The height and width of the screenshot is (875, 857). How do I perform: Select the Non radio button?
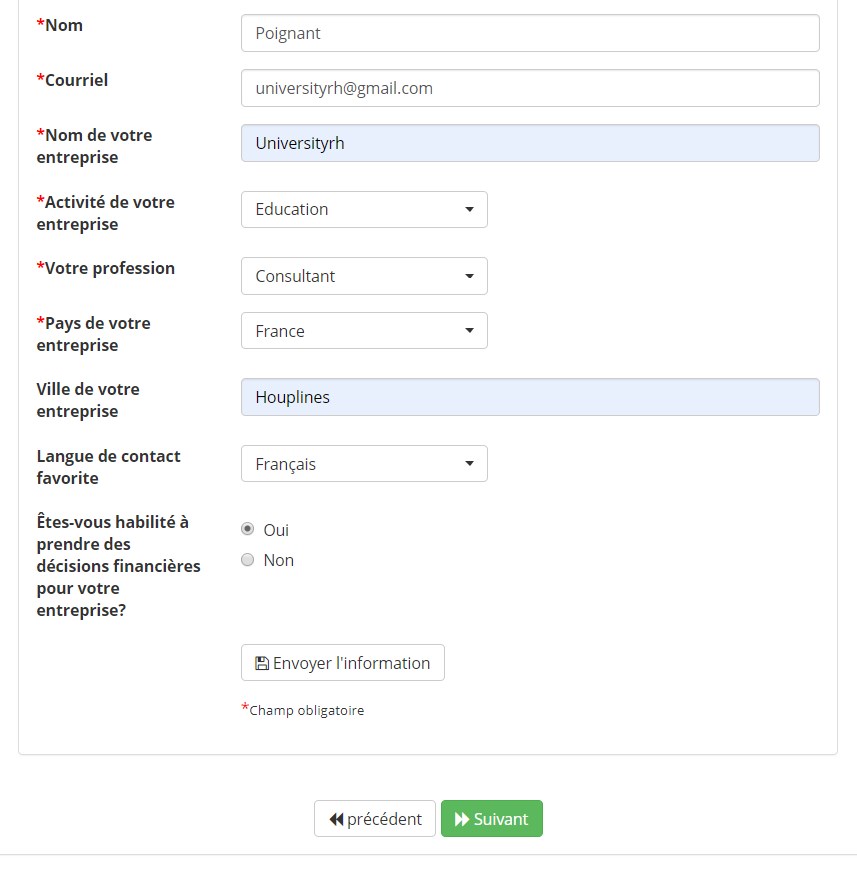tap(247, 559)
